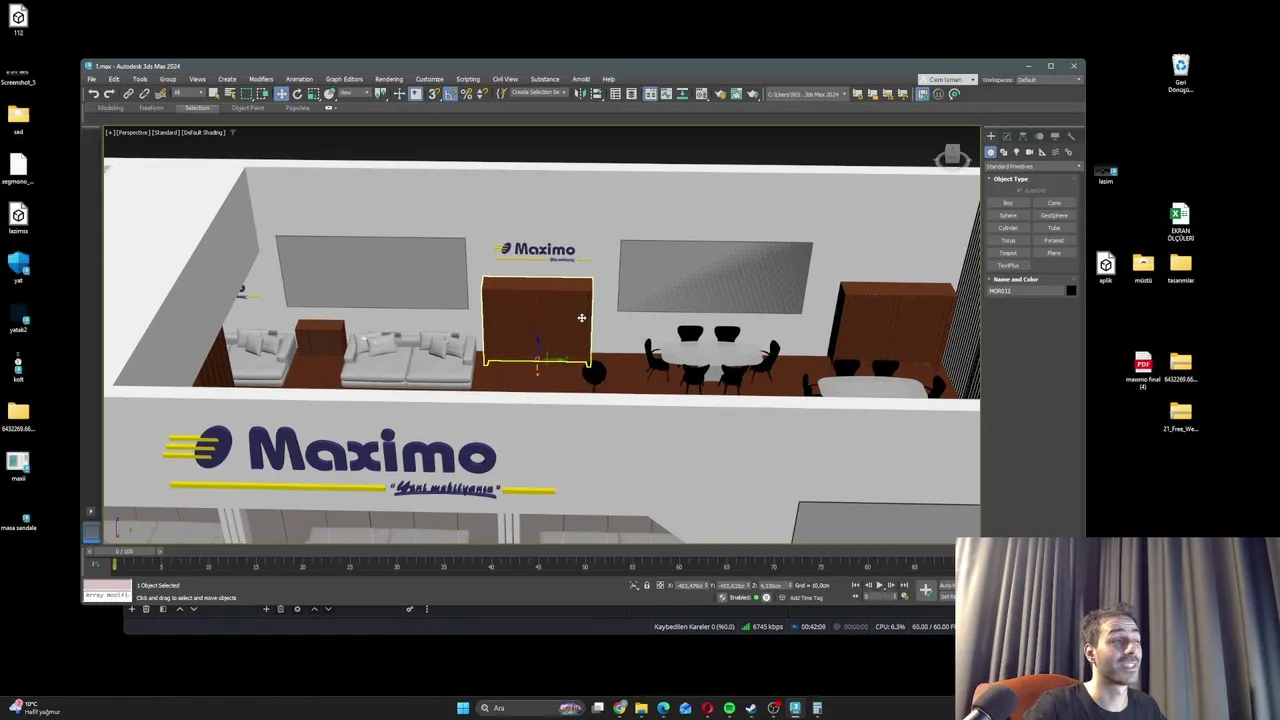
Task: Switch to the Utilities wrench tab
Action: click(1071, 136)
